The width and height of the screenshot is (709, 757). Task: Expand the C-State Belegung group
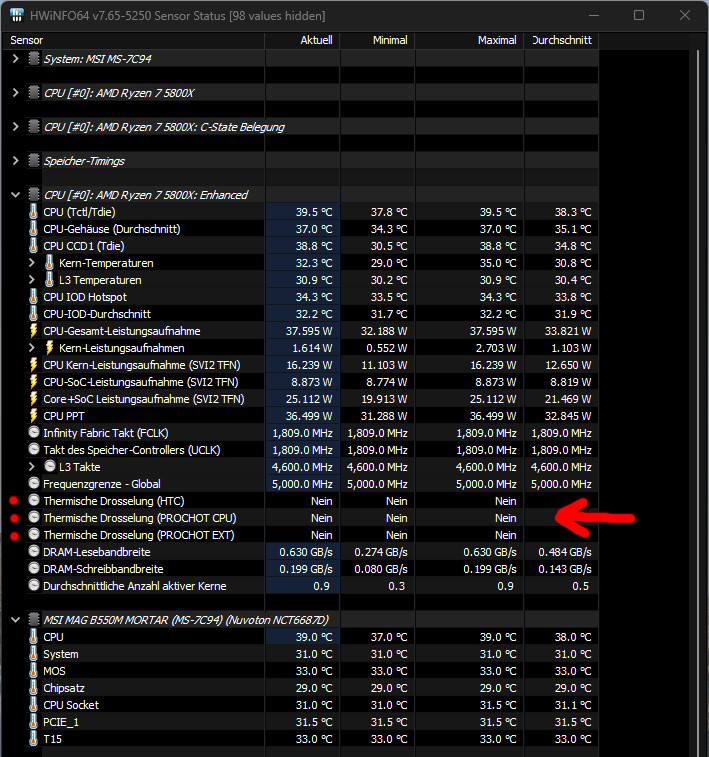click(15, 126)
